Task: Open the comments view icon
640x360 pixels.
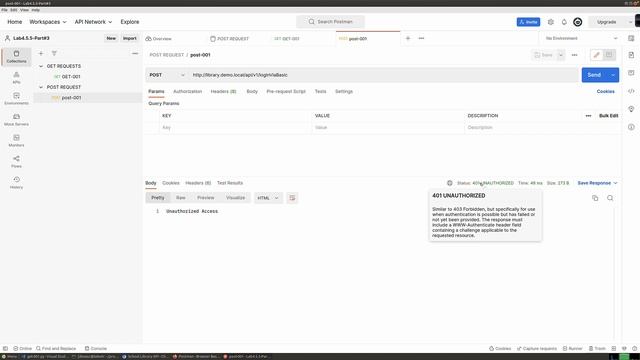Action: click(609, 55)
